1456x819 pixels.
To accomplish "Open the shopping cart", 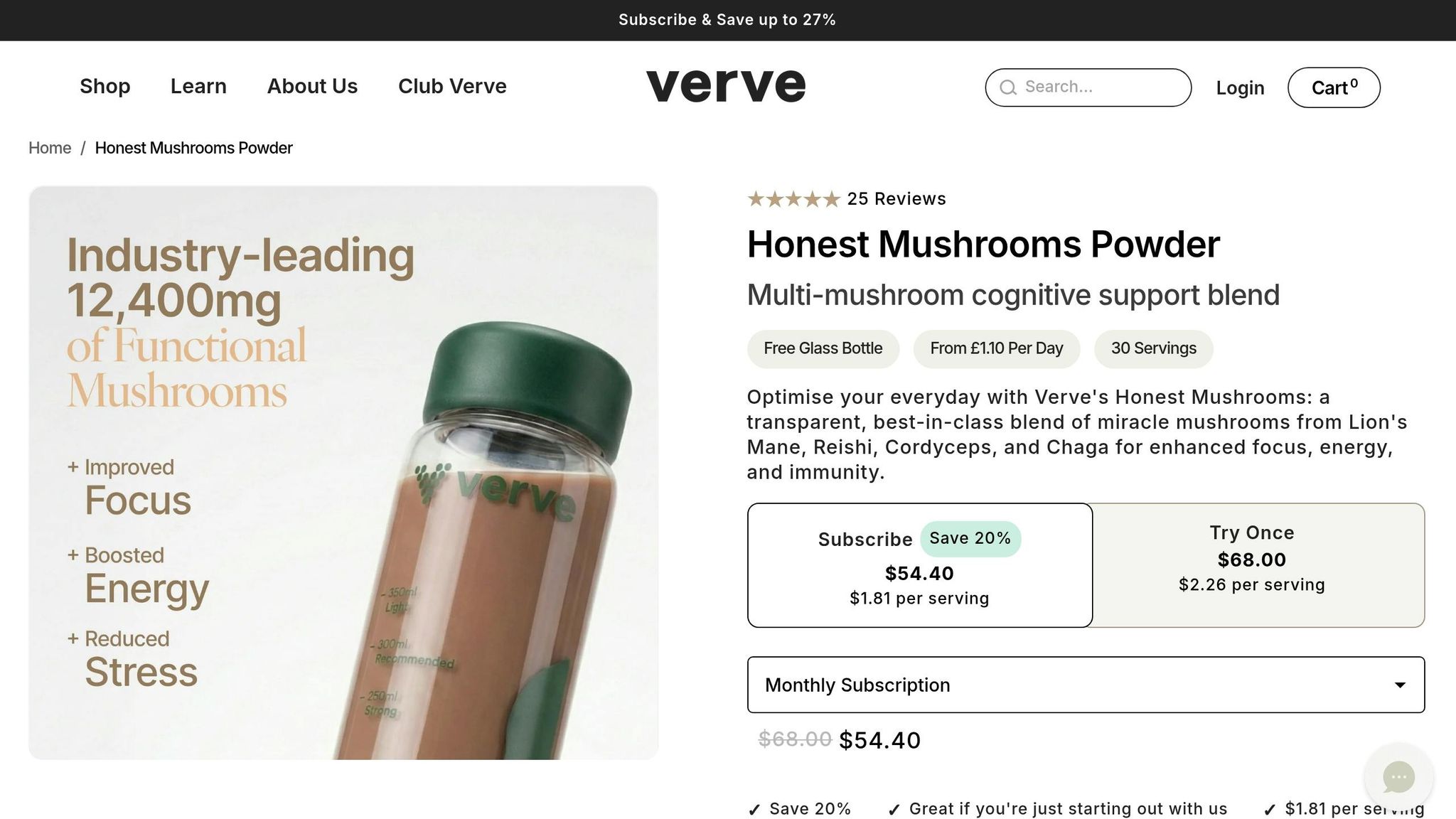I will tap(1334, 87).
